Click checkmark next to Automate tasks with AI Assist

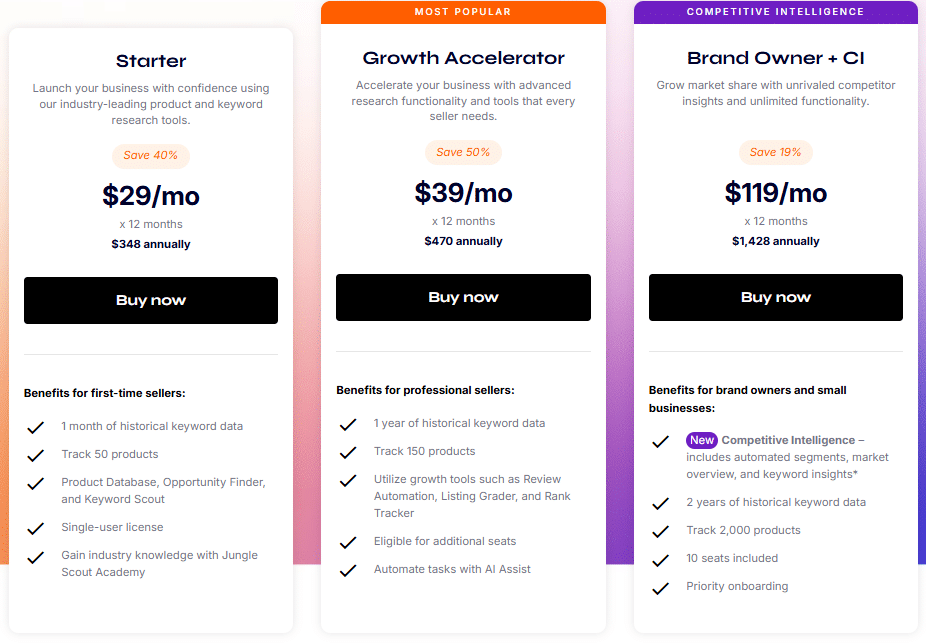pos(348,570)
